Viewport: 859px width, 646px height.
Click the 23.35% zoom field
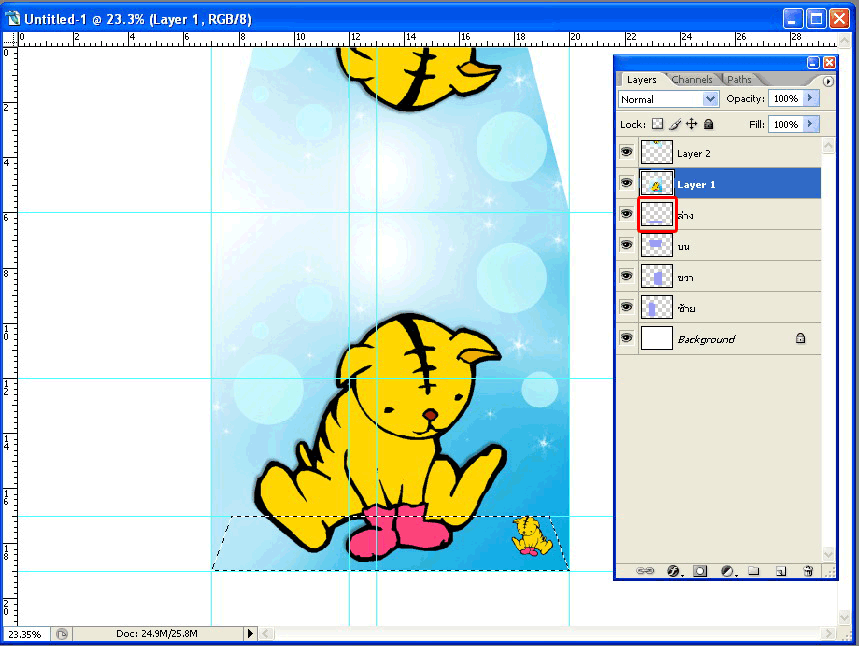coord(26,634)
